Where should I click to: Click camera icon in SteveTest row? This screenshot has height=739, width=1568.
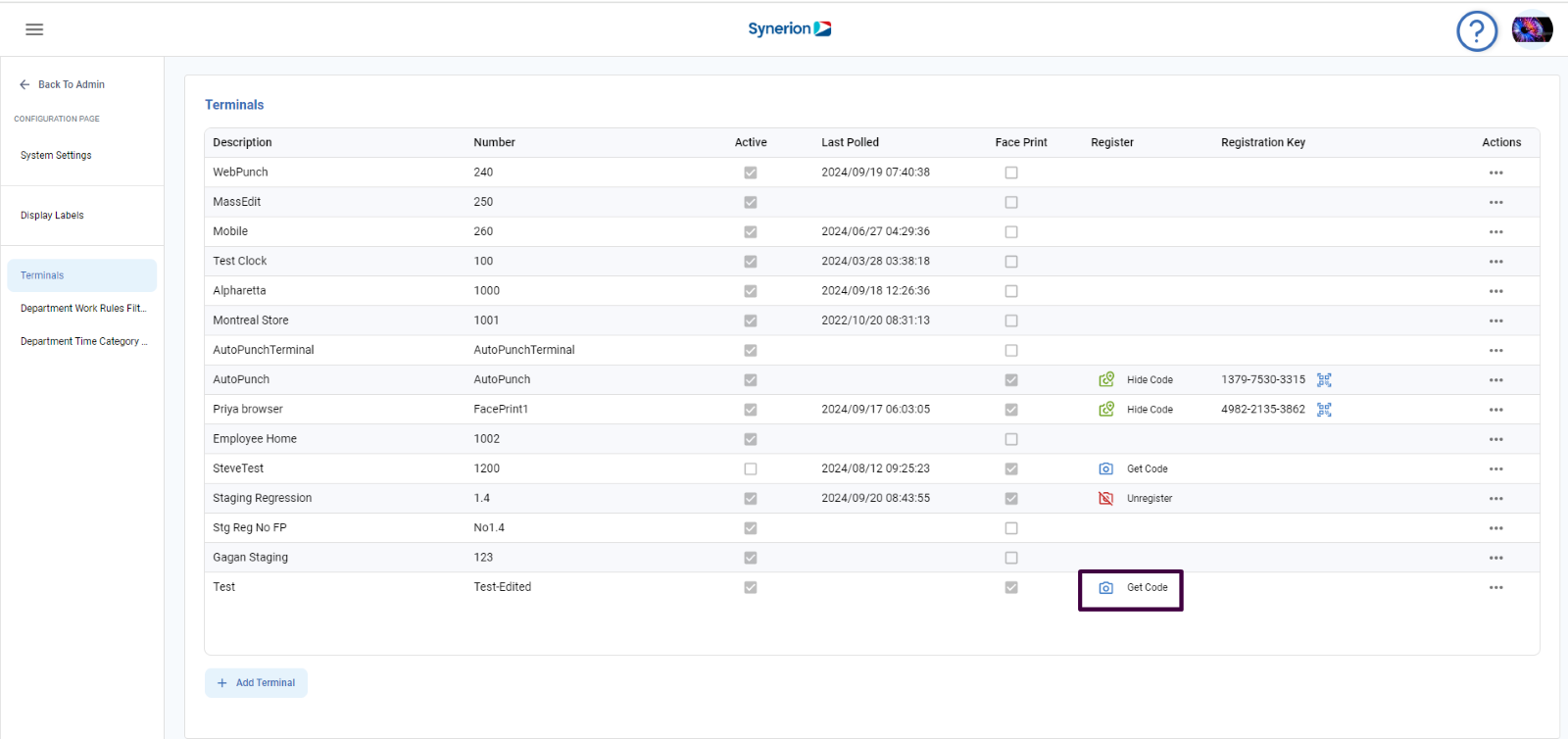click(x=1105, y=468)
